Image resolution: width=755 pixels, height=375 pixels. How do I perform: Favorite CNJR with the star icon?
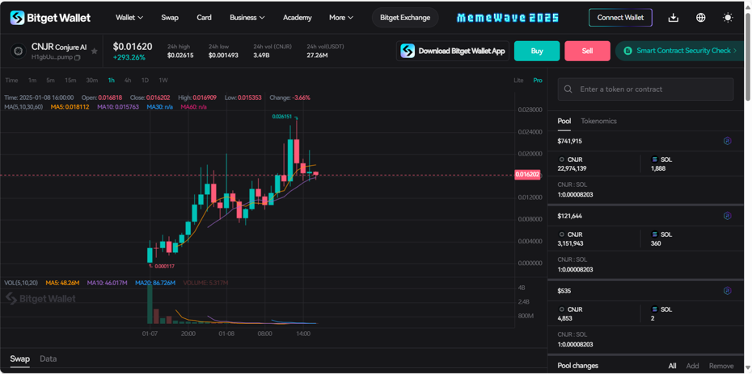pos(94,51)
